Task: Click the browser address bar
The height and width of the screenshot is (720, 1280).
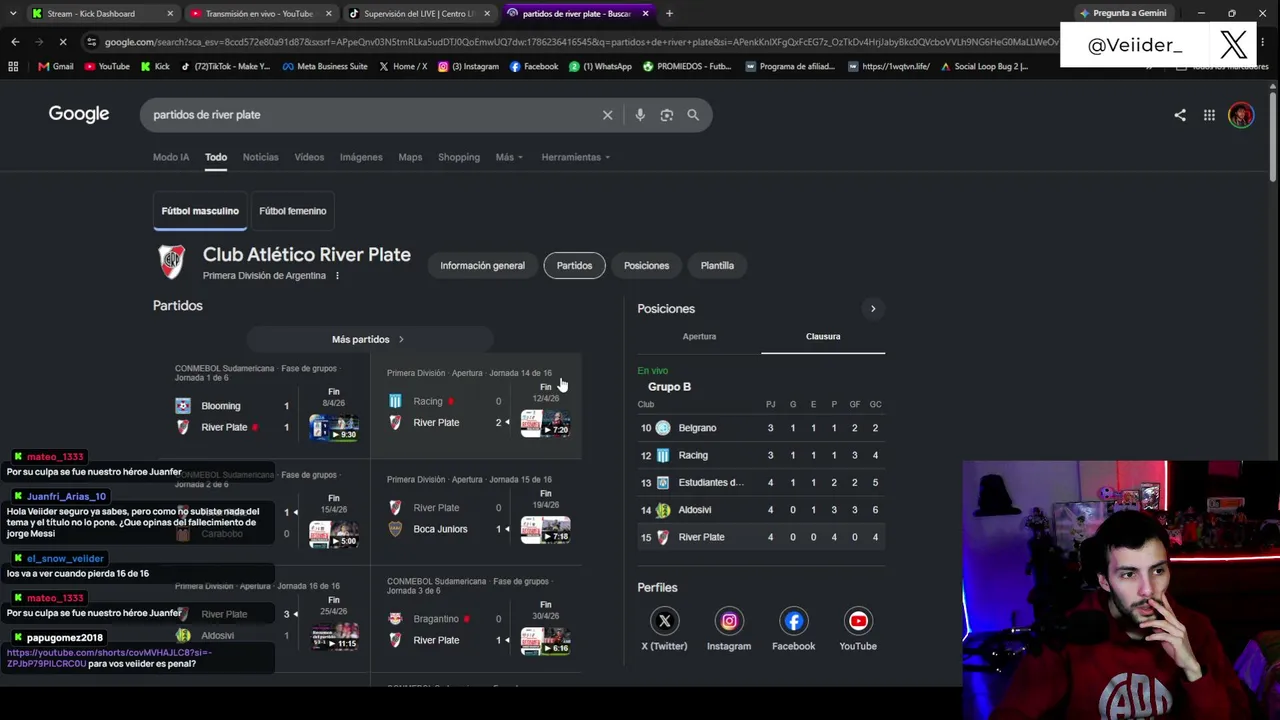Action: pos(580,42)
